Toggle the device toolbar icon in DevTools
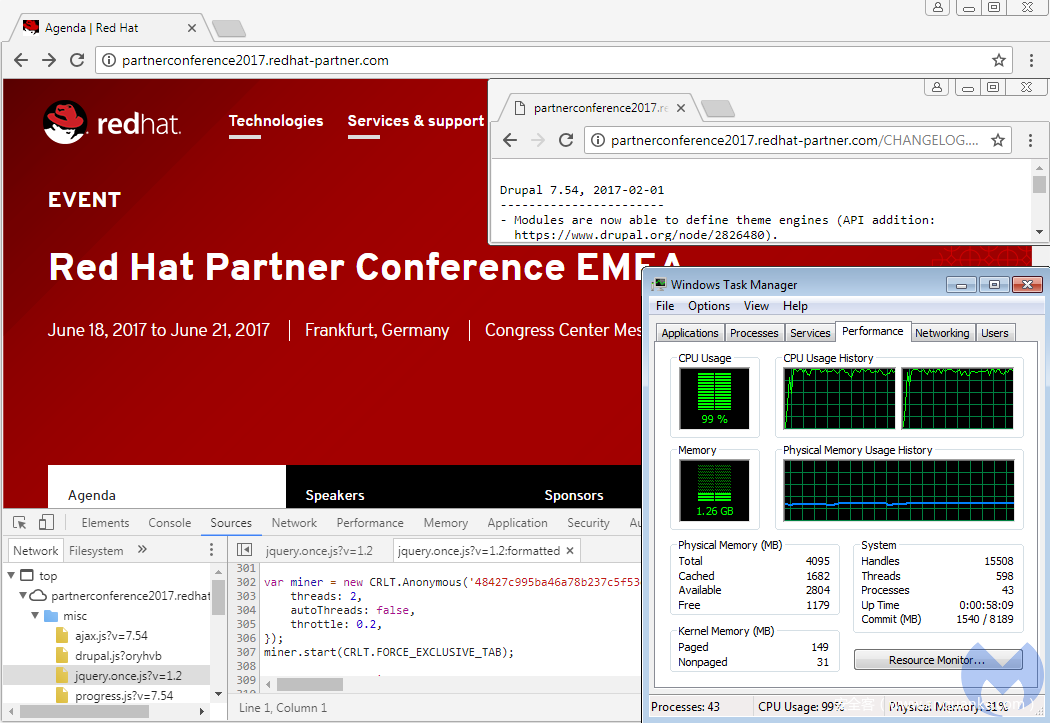The height and width of the screenshot is (723, 1050). pos(46,522)
